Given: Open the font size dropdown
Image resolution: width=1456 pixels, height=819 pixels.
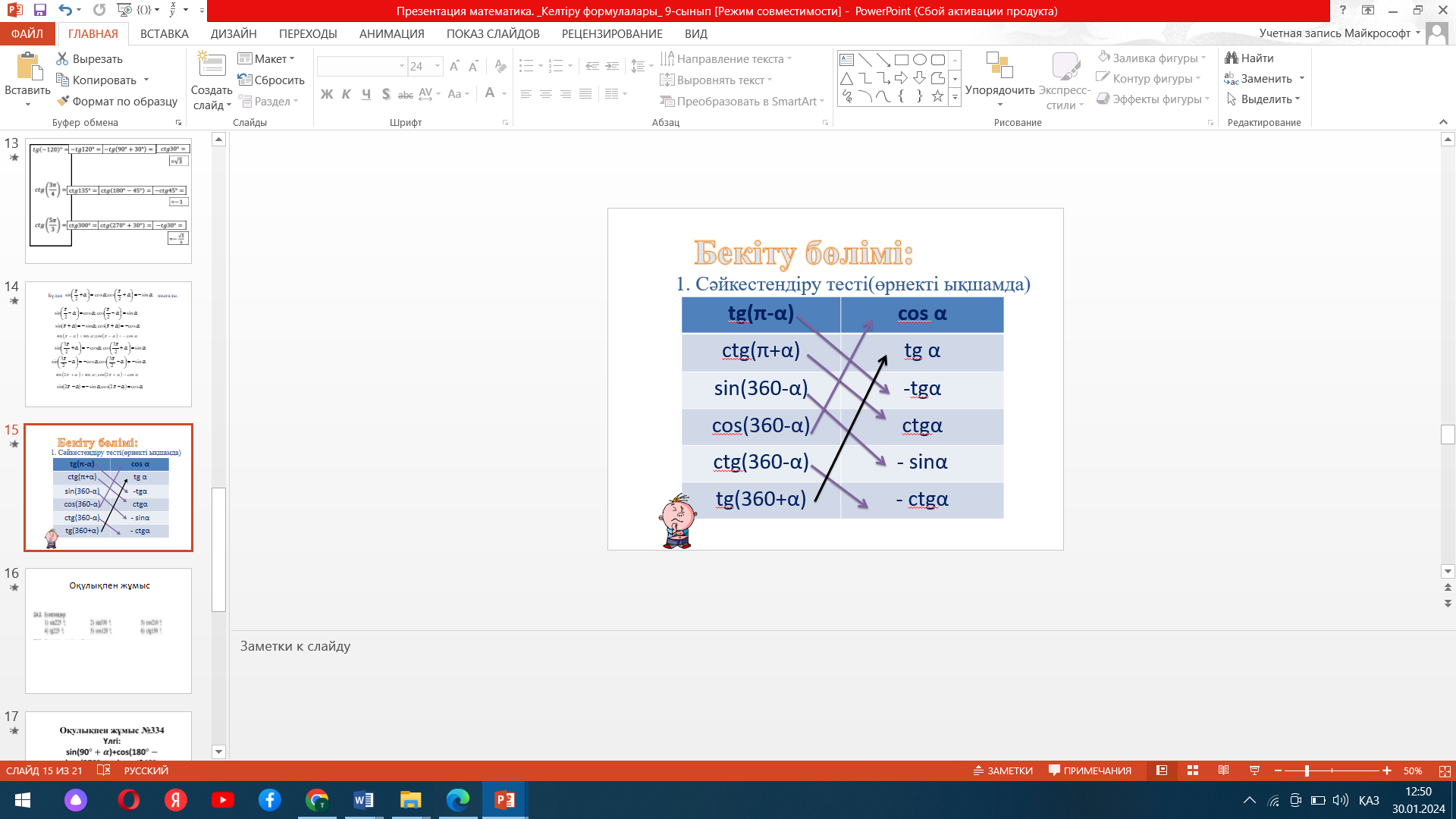Looking at the screenshot, I should tap(438, 67).
